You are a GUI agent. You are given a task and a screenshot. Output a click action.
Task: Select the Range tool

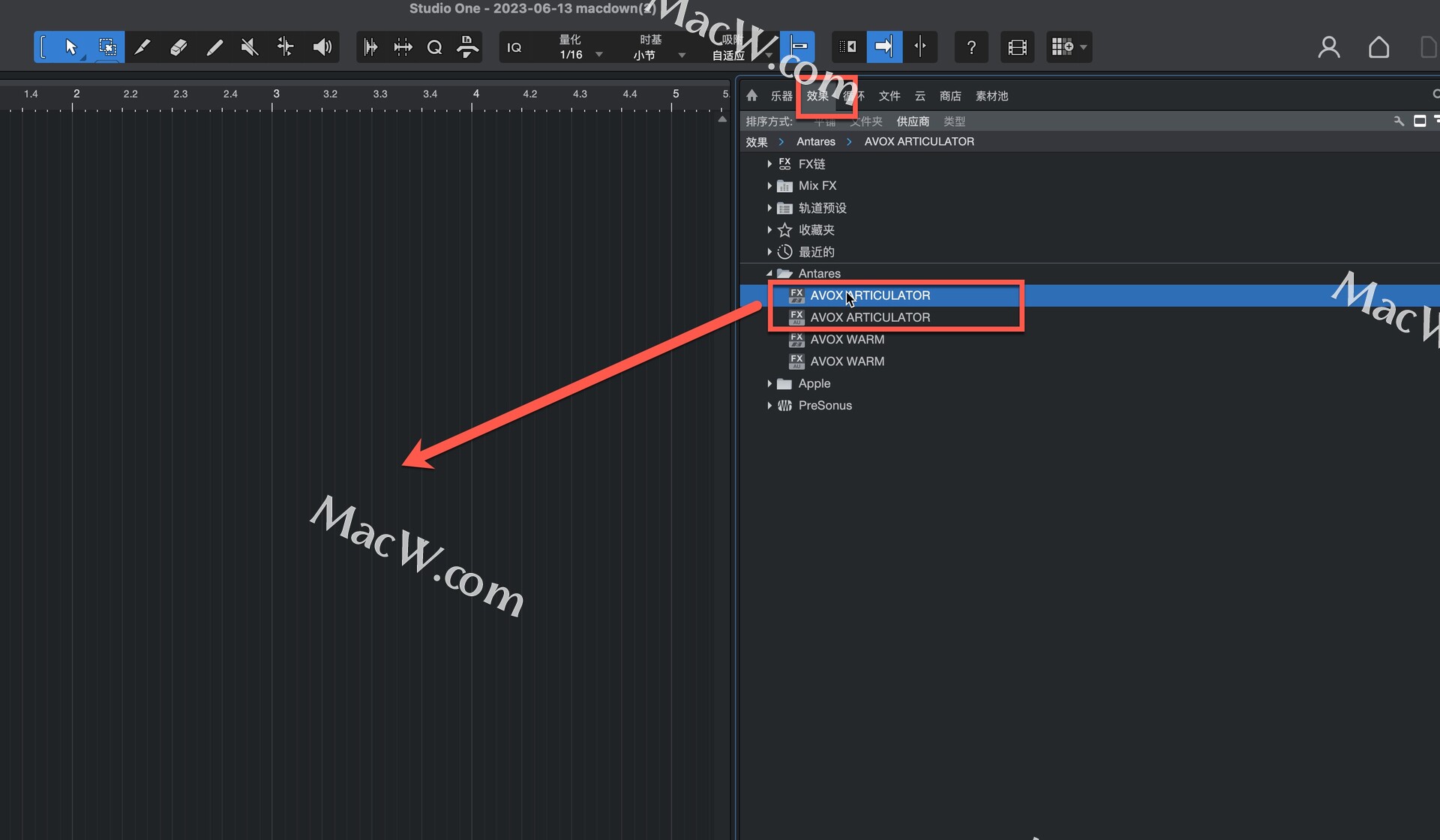point(107,47)
